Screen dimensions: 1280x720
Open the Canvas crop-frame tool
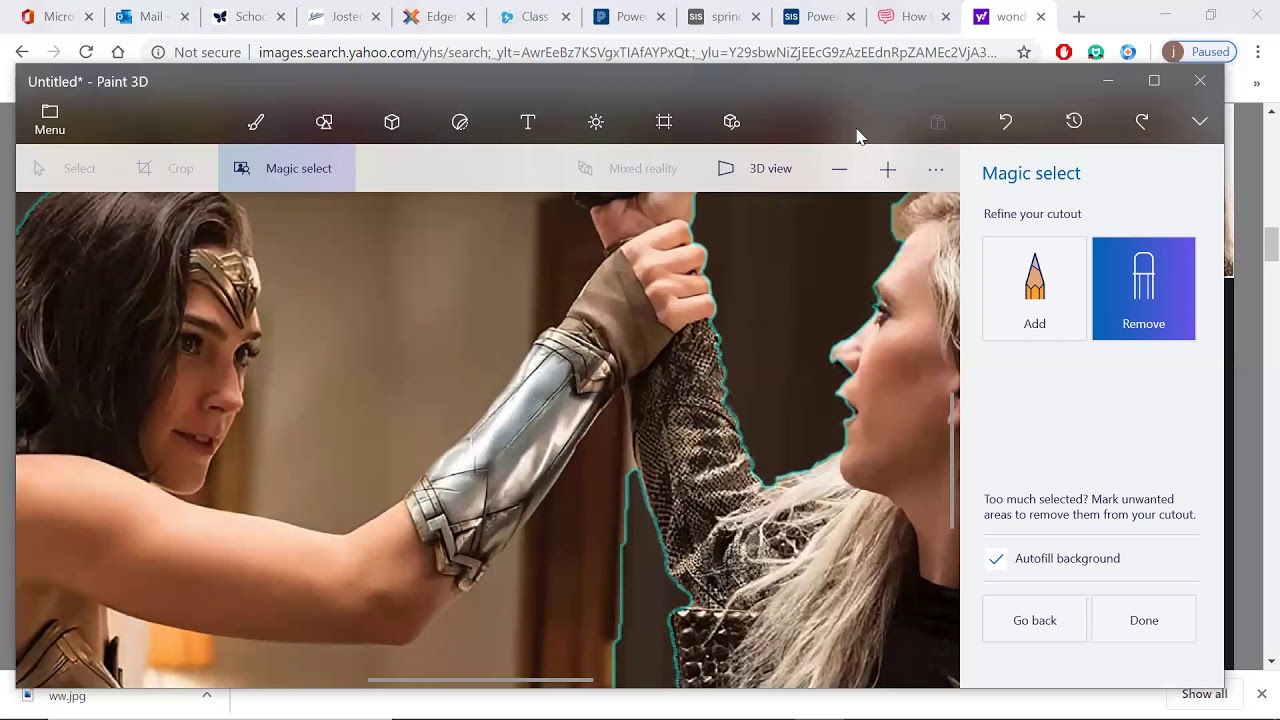coord(664,122)
